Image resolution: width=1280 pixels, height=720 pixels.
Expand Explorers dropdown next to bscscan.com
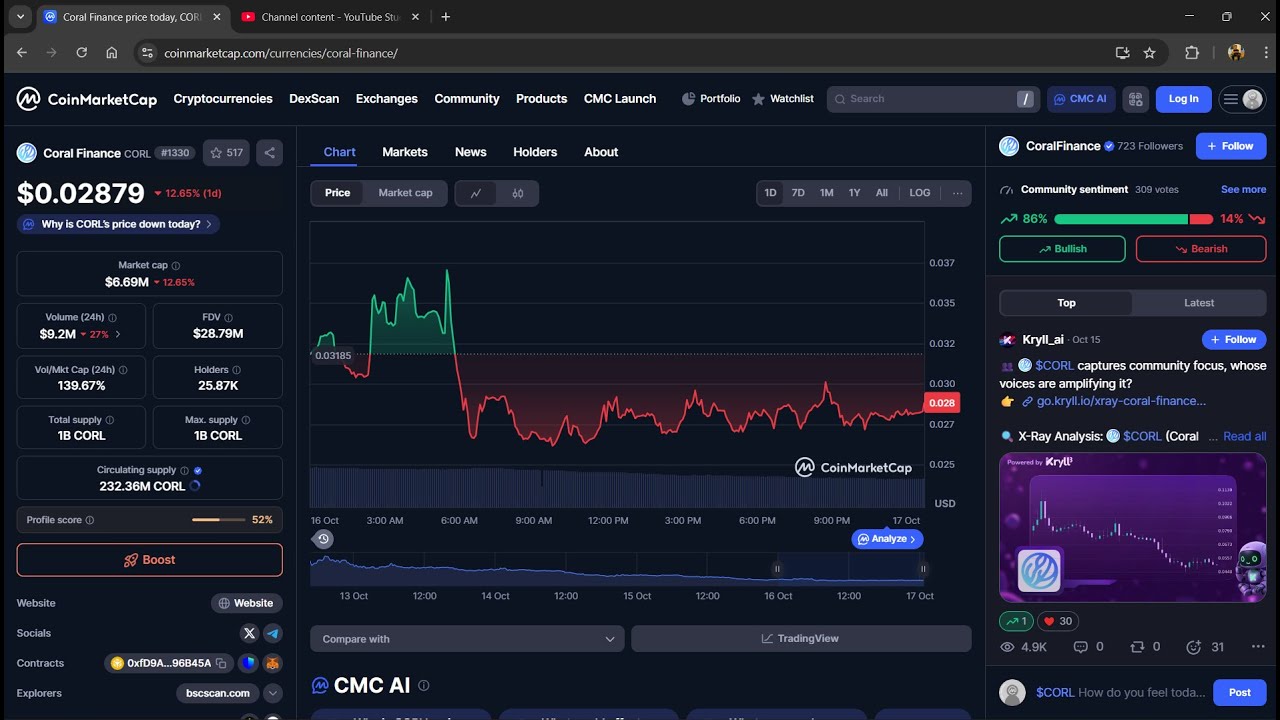click(x=272, y=693)
